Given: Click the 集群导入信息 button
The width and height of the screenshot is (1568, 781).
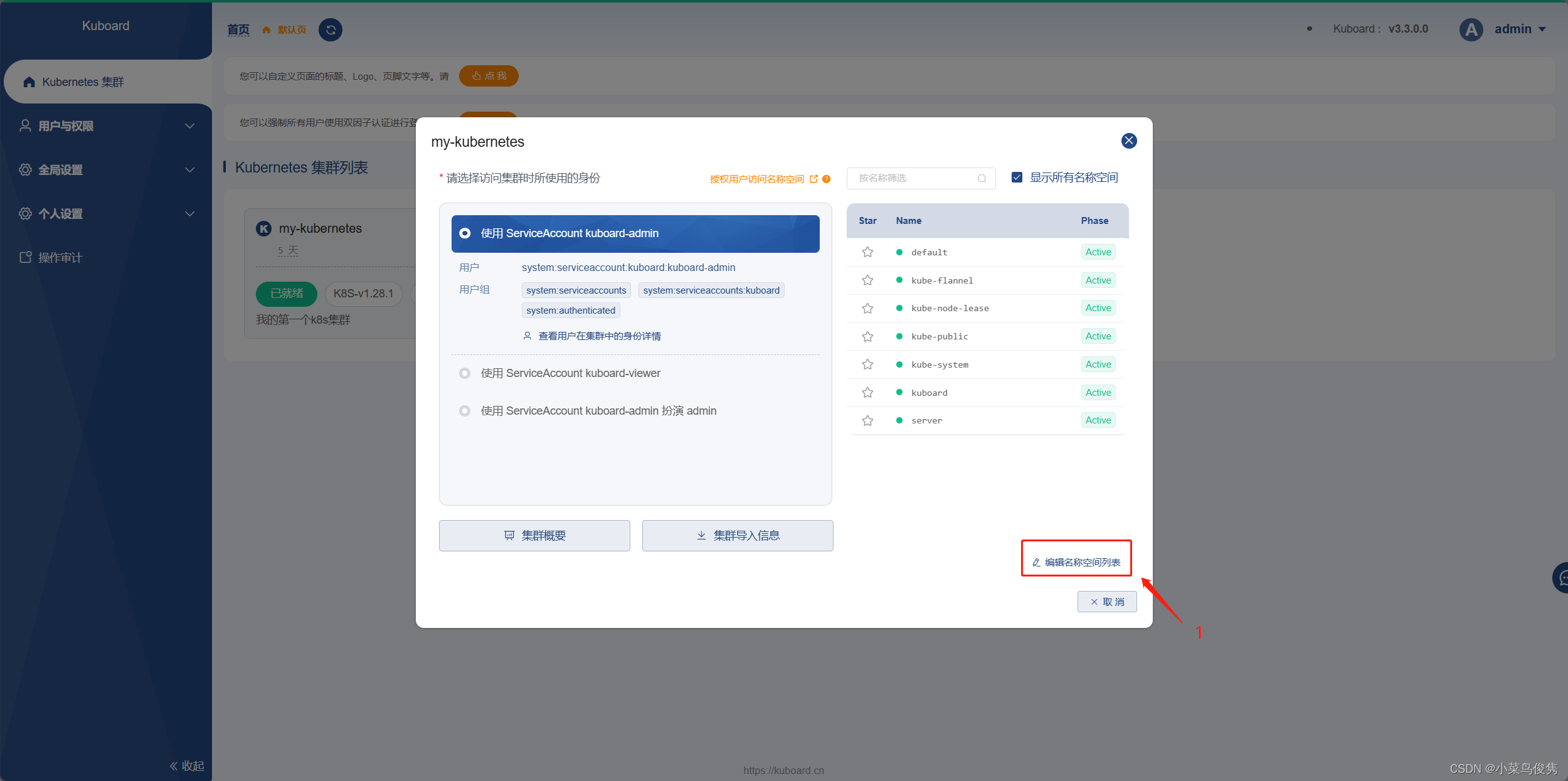Looking at the screenshot, I should click(x=738, y=536).
